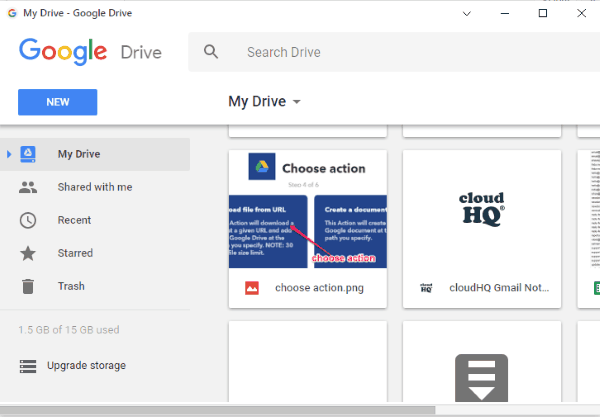
Task: Click the Recent clock icon
Action: click(x=29, y=220)
